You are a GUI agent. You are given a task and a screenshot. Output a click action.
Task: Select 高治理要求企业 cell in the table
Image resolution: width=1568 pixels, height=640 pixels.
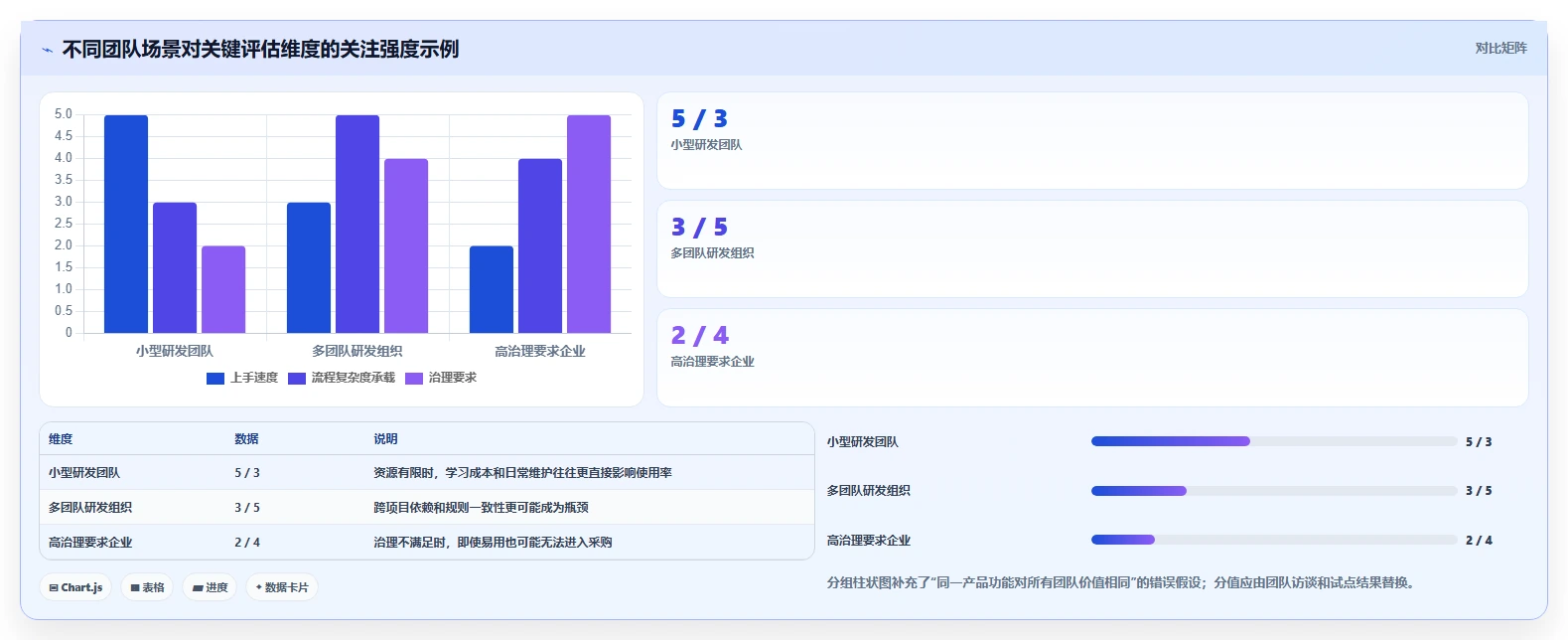point(90,543)
